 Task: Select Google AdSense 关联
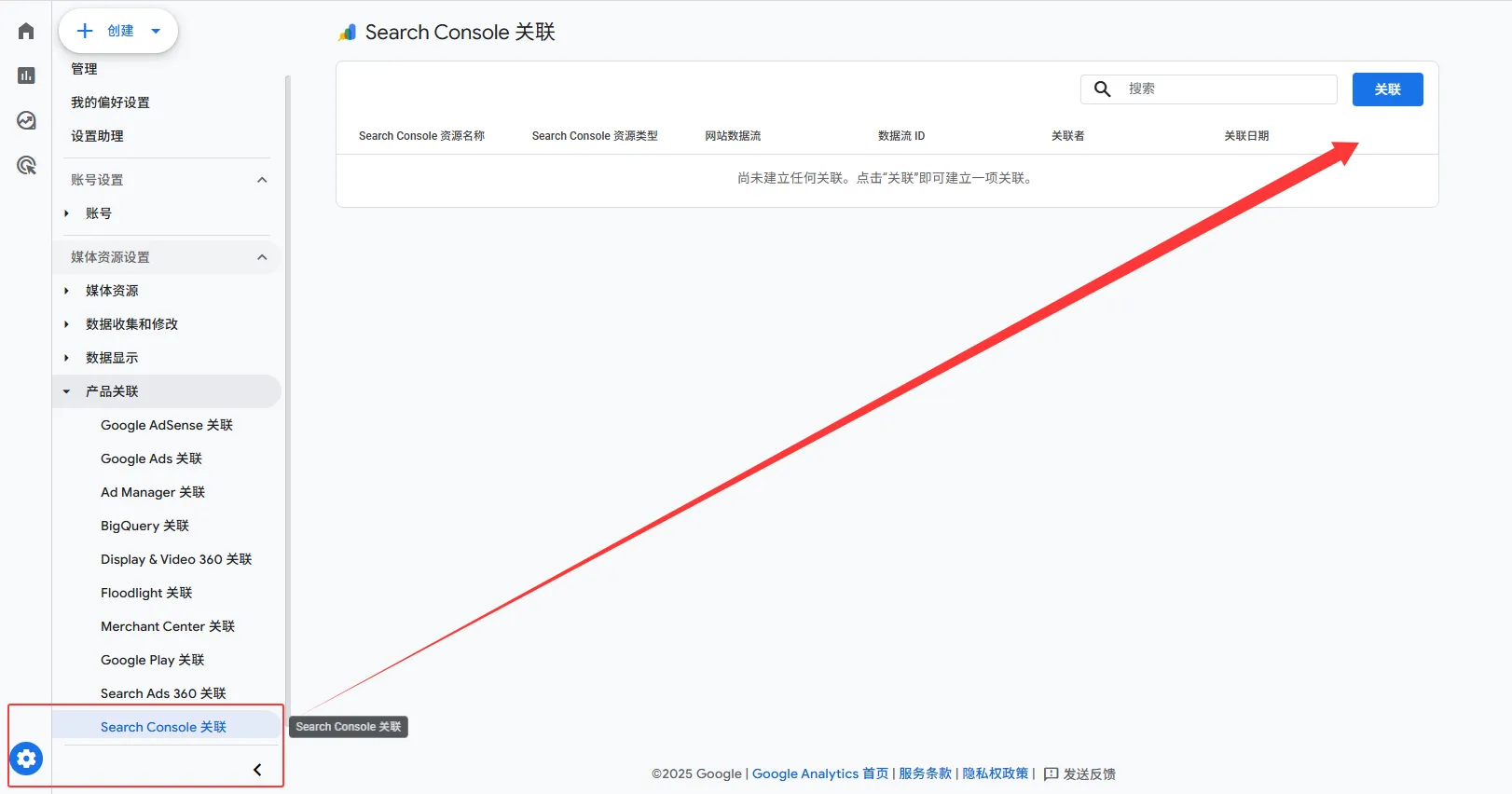(167, 425)
